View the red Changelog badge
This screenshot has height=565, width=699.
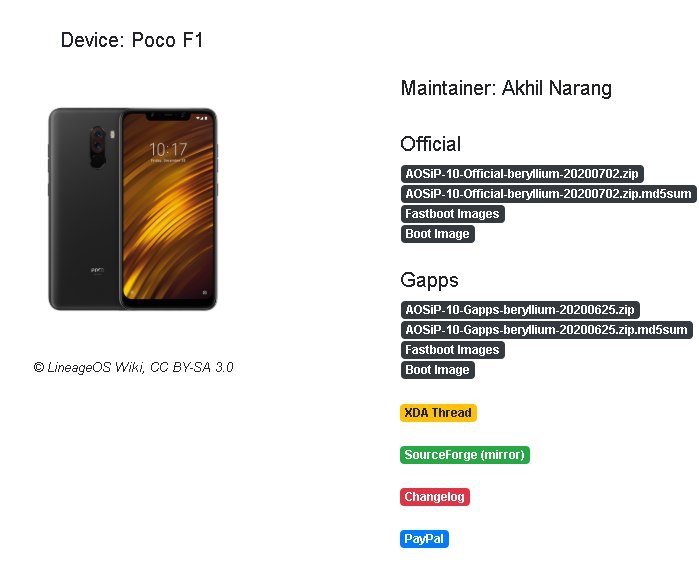[x=435, y=497]
